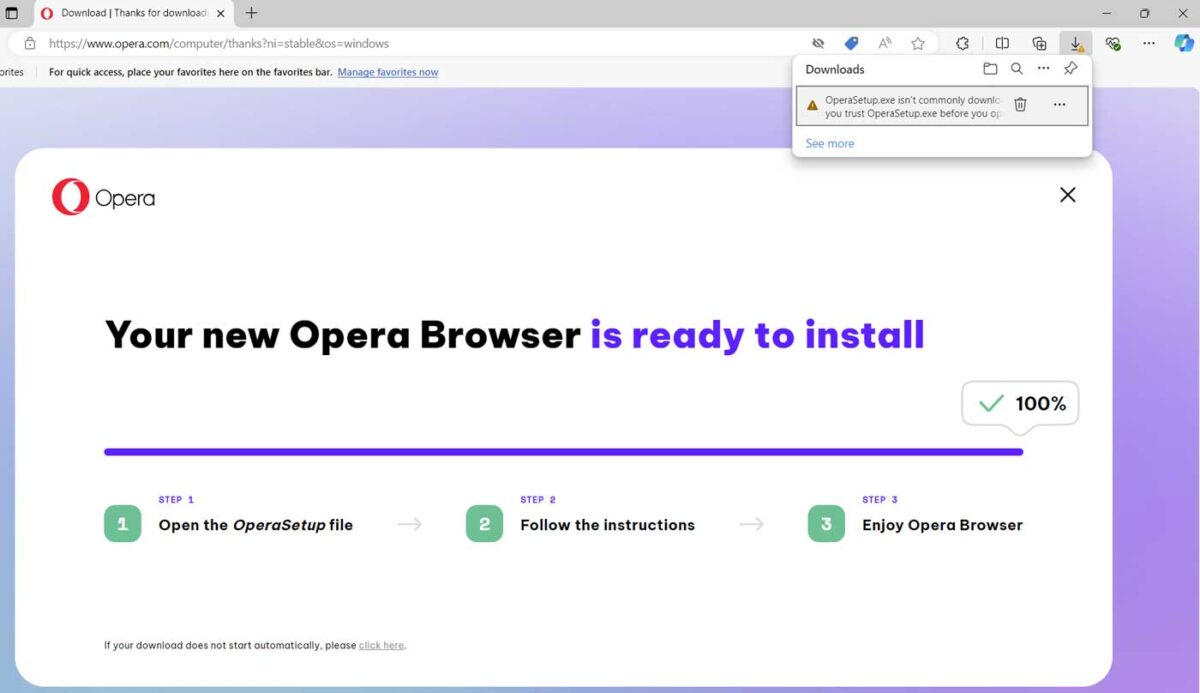
Task: Toggle split screen view
Action: tap(1002, 43)
